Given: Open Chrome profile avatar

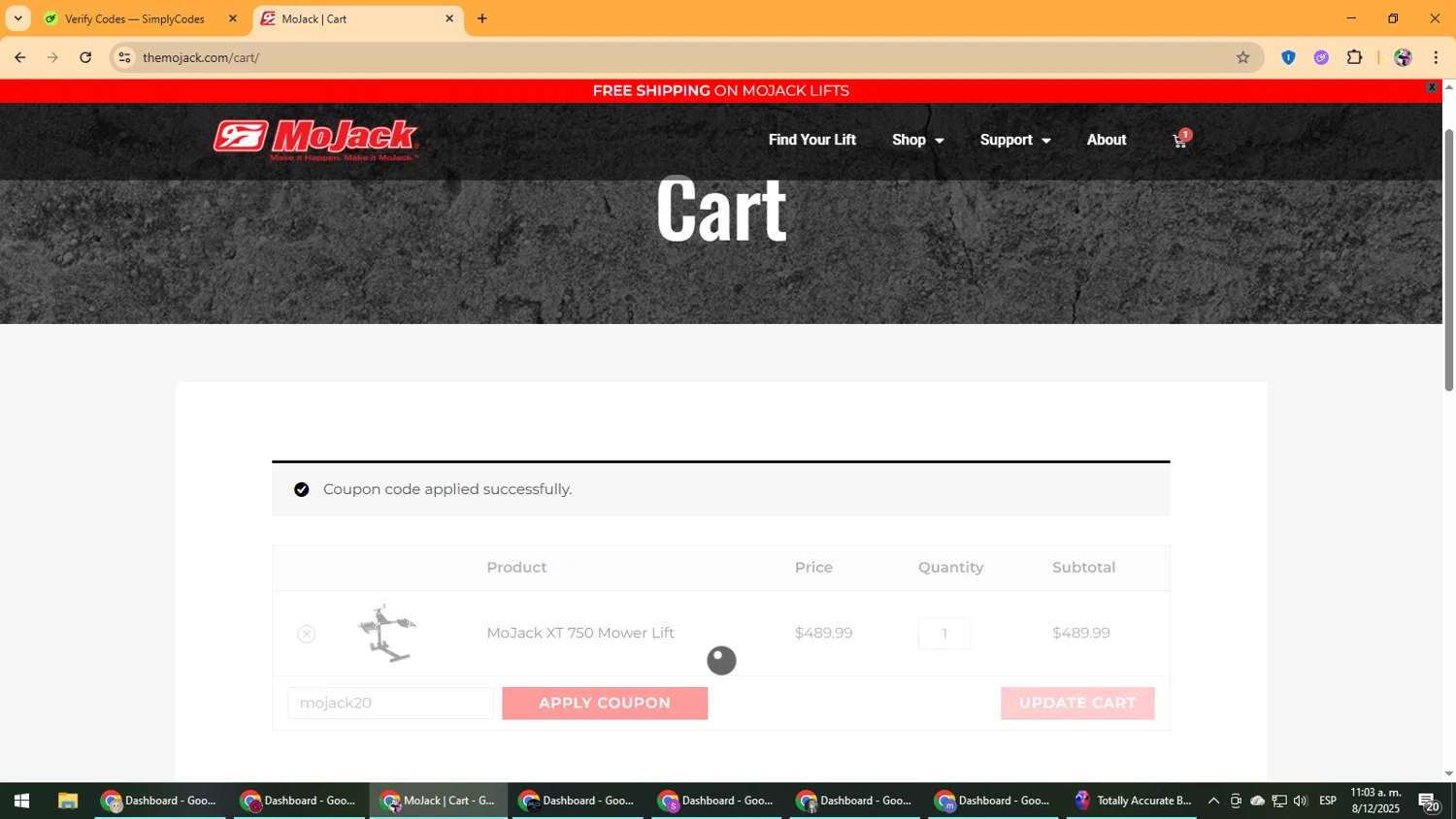Looking at the screenshot, I should [x=1403, y=57].
